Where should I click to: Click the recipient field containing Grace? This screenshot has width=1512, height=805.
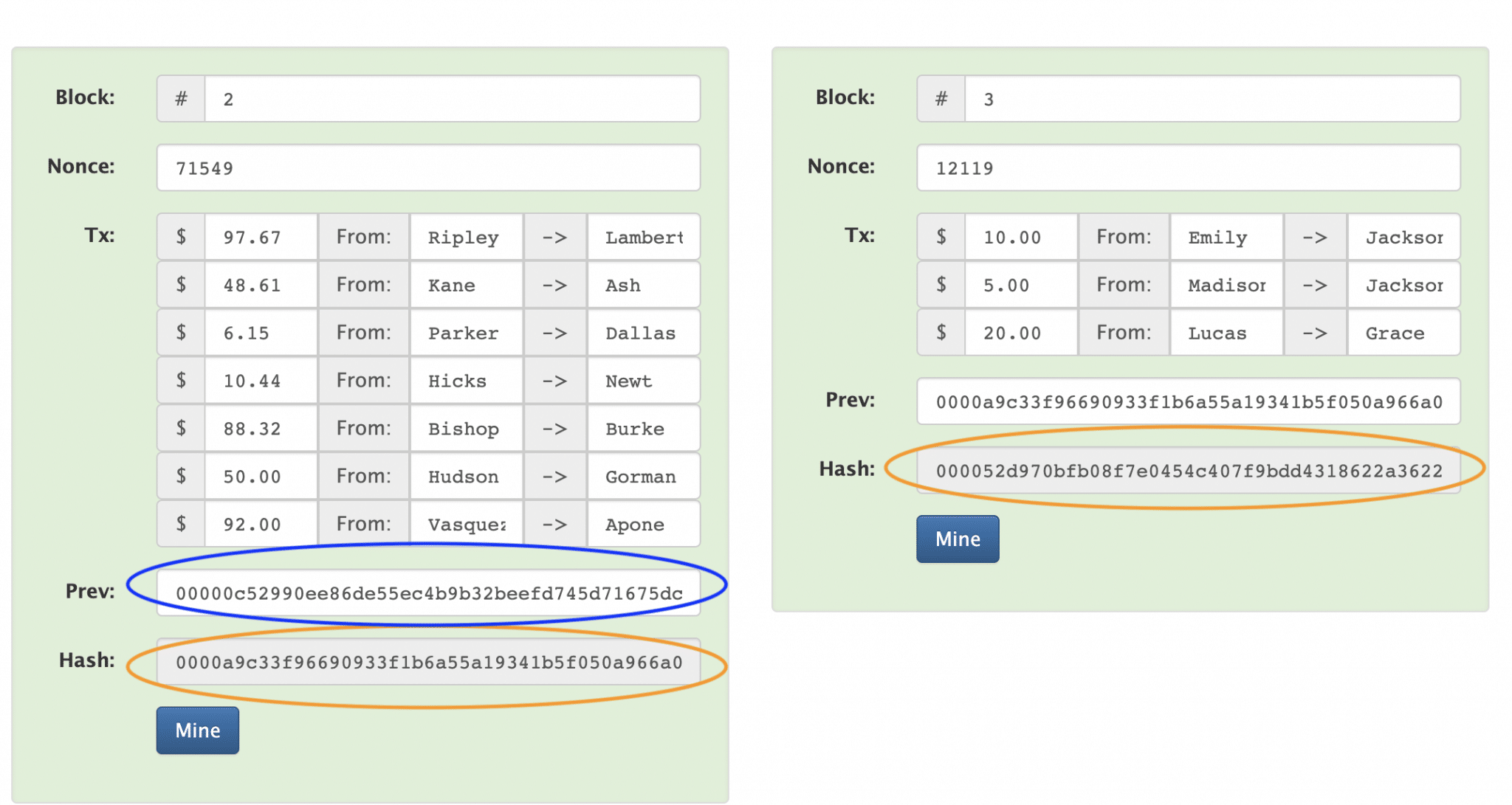pos(1403,333)
